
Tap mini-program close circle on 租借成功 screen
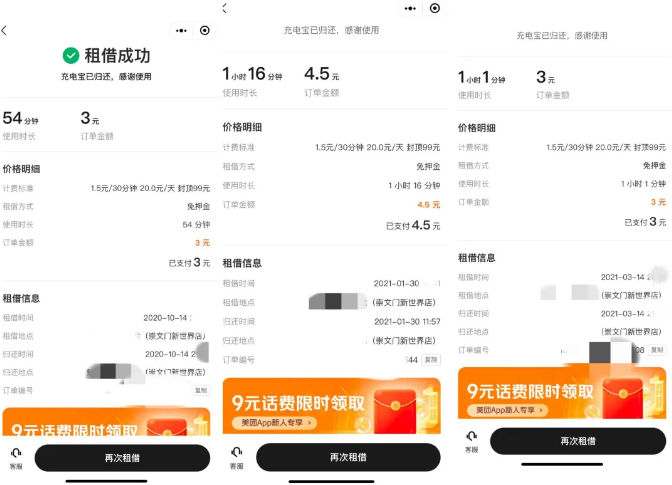pos(205,30)
